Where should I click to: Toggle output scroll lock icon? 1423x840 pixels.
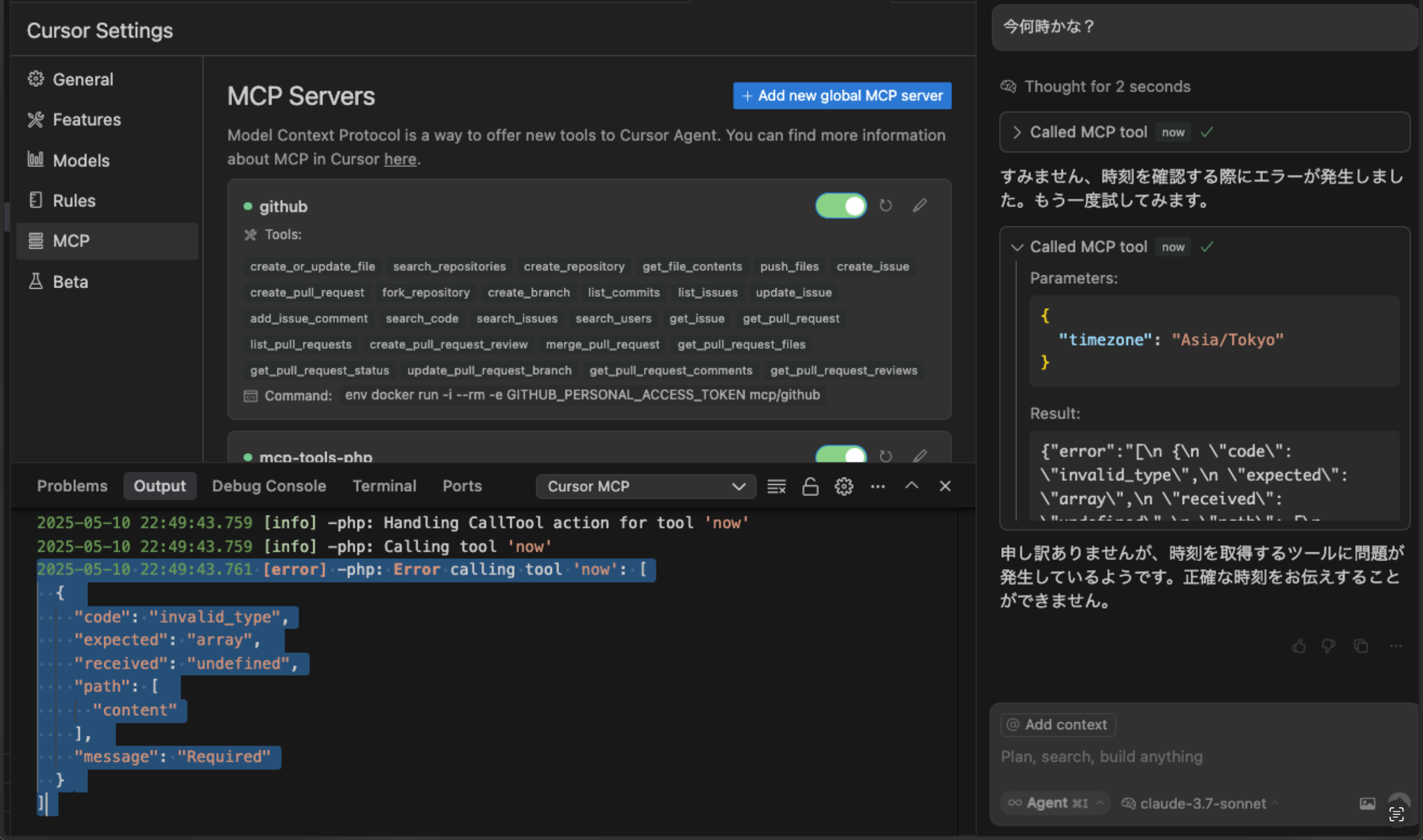pos(810,487)
